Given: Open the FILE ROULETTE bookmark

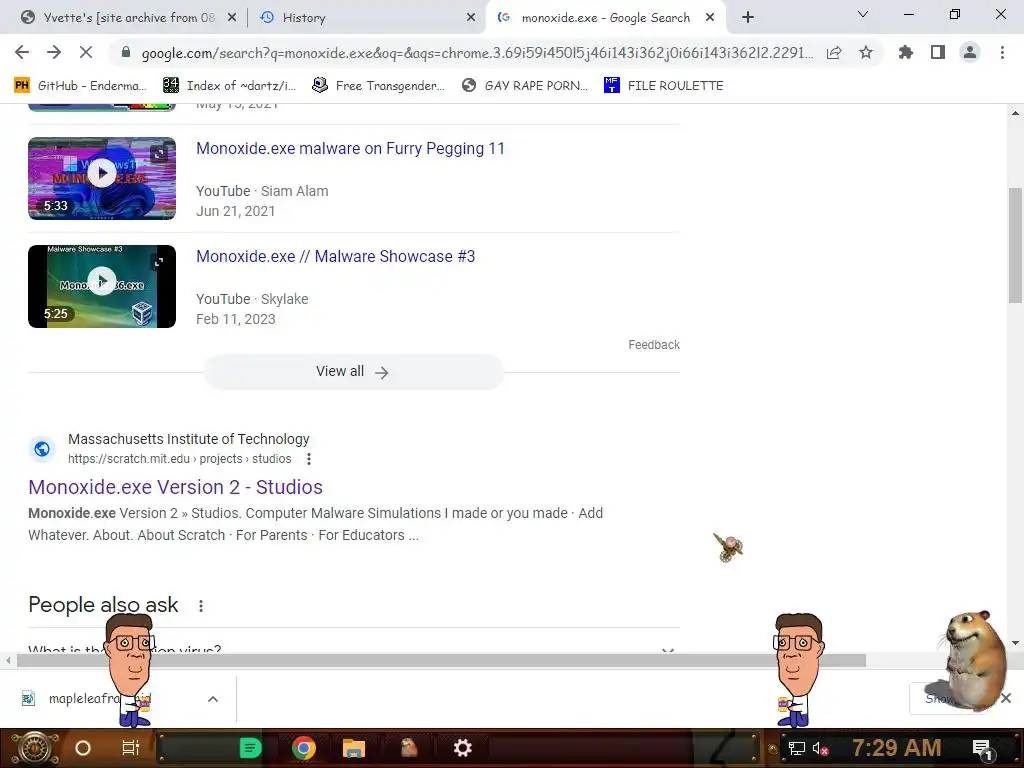Looking at the screenshot, I should click(x=664, y=86).
